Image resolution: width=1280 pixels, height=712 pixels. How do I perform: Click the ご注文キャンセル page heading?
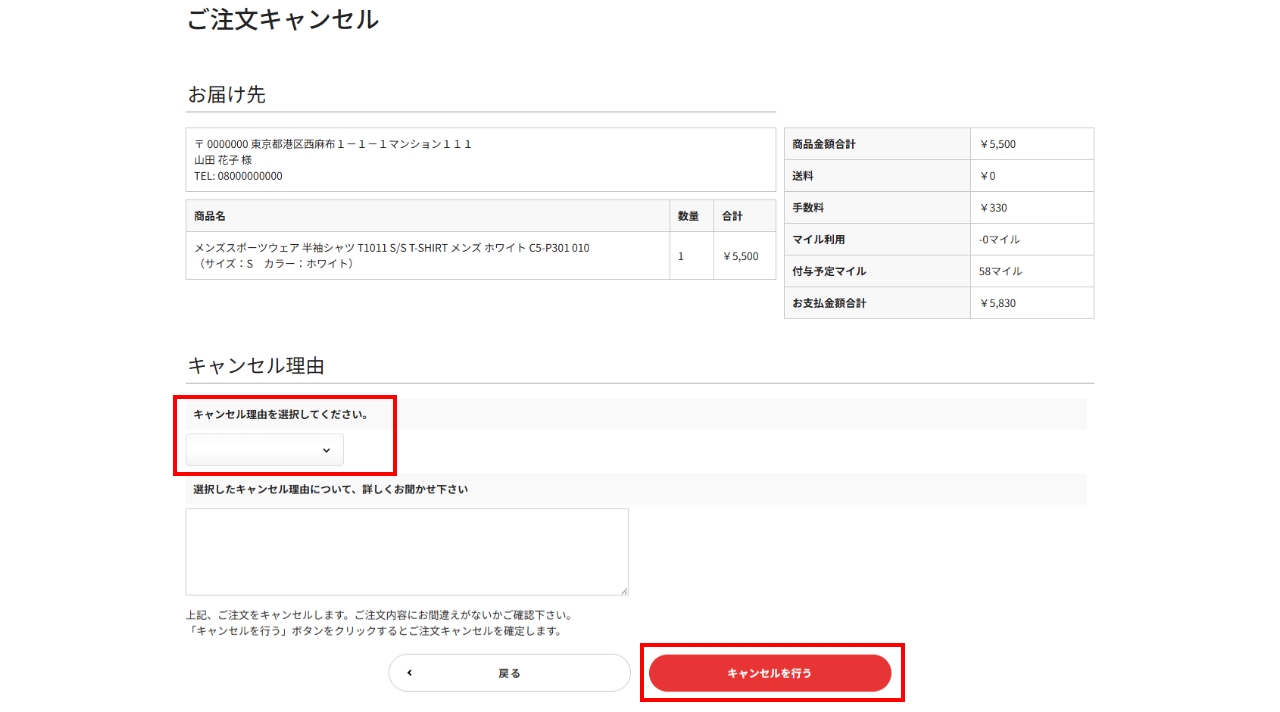click(283, 19)
